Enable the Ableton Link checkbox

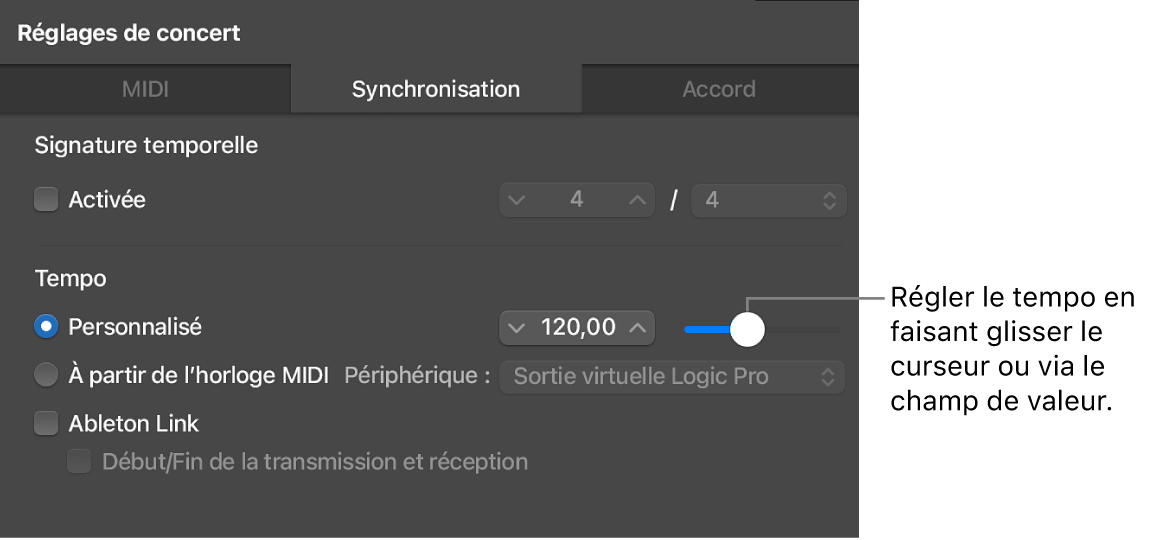pos(47,424)
